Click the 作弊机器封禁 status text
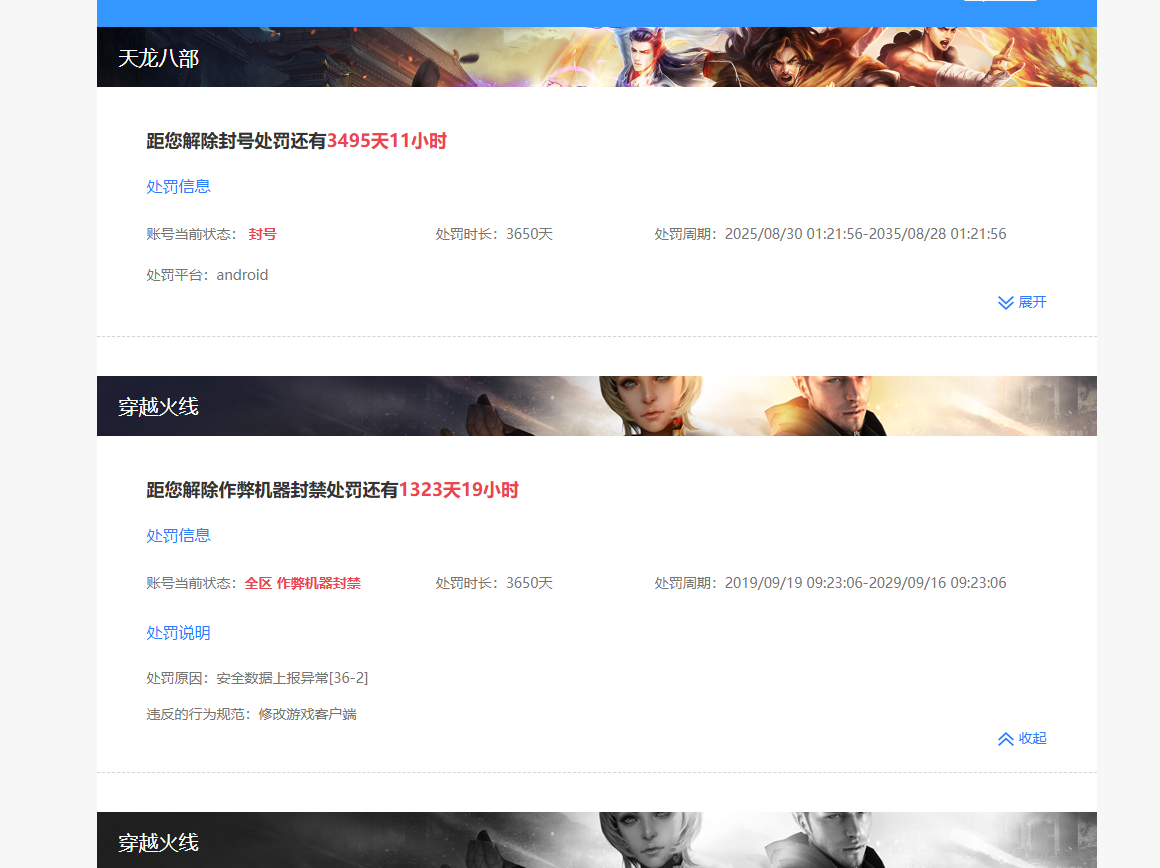This screenshot has height=868, width=1160. tap(321, 582)
